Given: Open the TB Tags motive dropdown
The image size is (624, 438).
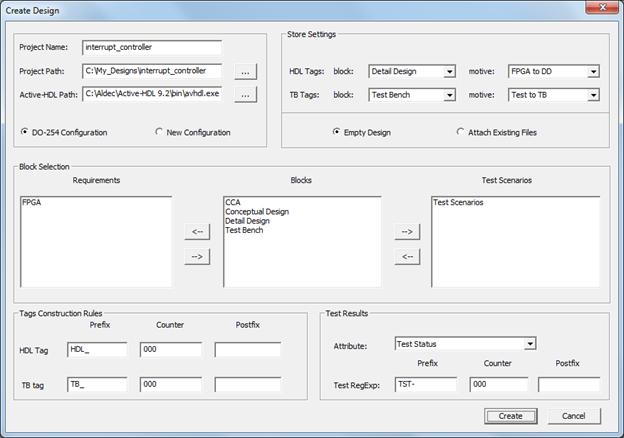Looking at the screenshot, I should (x=593, y=95).
